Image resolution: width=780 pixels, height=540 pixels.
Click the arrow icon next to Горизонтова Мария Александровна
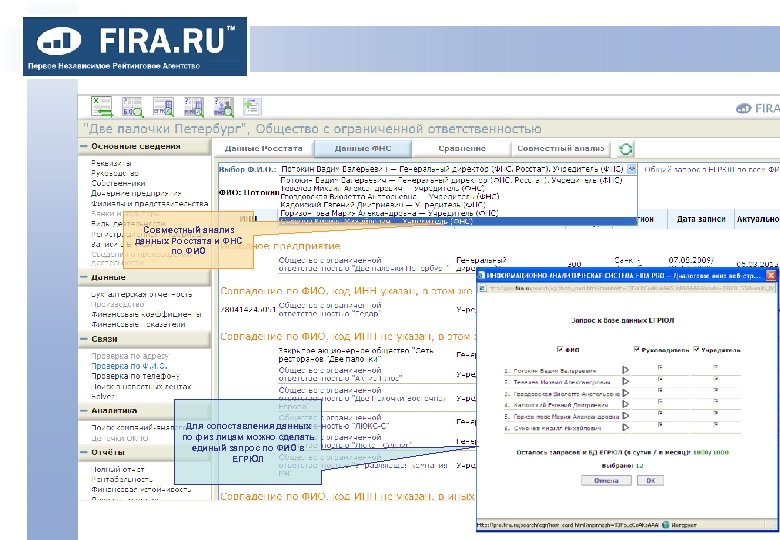(x=625, y=416)
